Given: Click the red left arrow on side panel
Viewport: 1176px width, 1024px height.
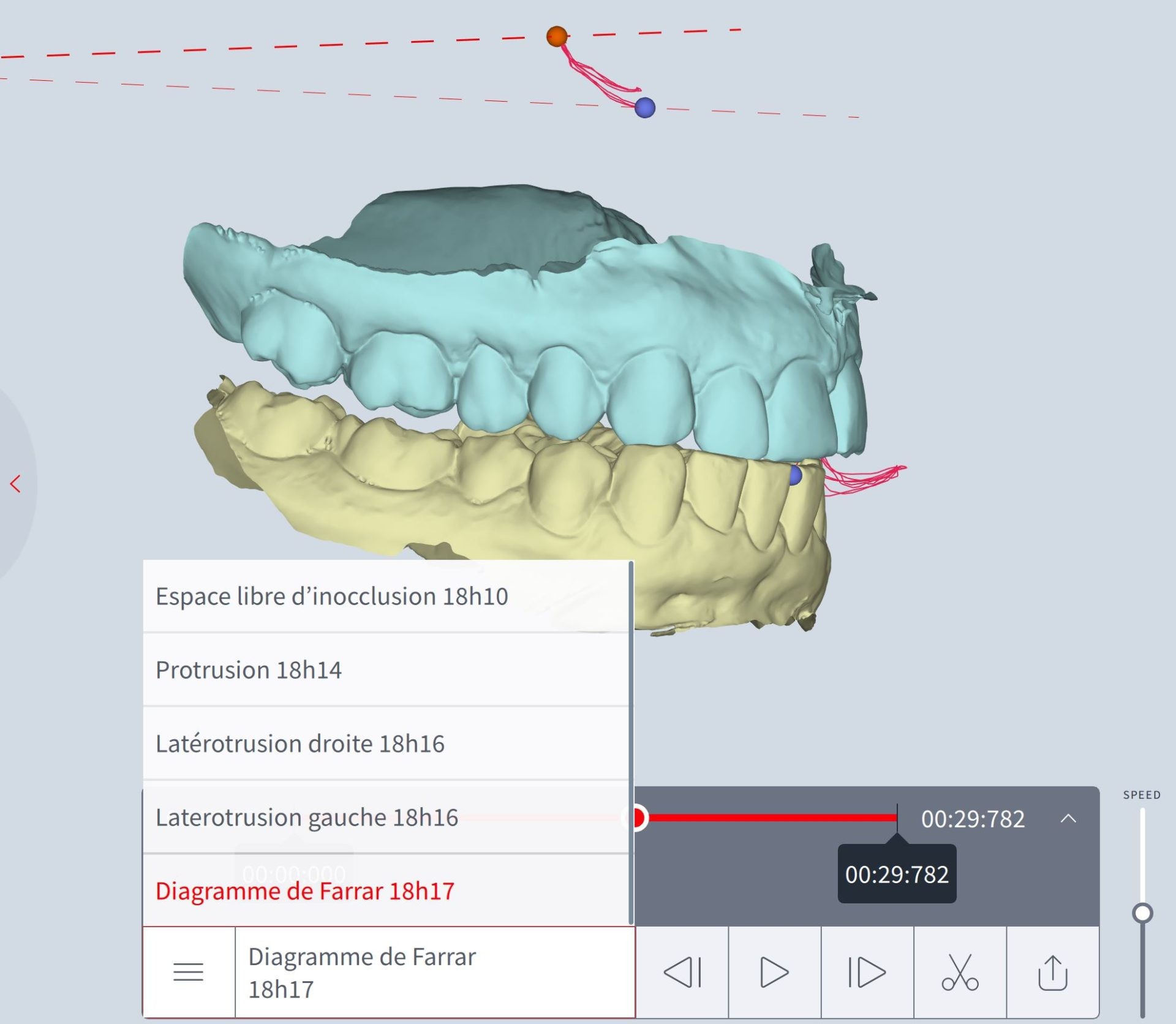Looking at the screenshot, I should tap(15, 484).
